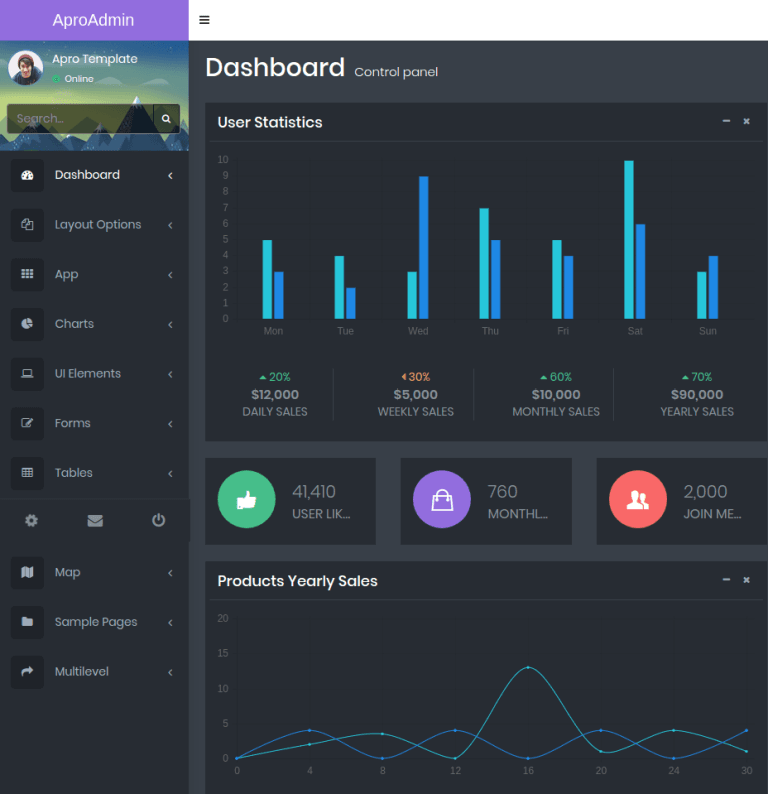Click the green thumbs-up likes icon
The height and width of the screenshot is (794, 768).
click(247, 500)
